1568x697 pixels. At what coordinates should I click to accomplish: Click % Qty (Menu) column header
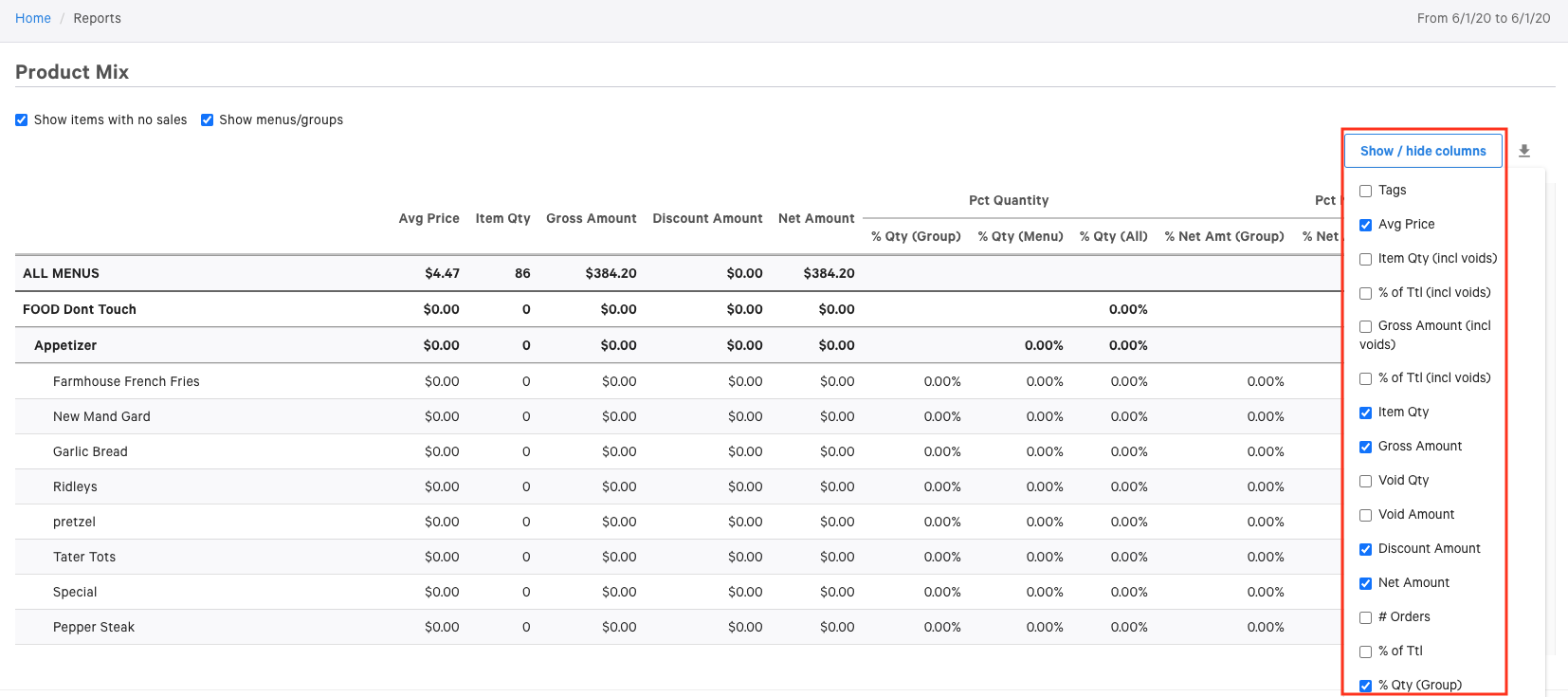[1020, 236]
